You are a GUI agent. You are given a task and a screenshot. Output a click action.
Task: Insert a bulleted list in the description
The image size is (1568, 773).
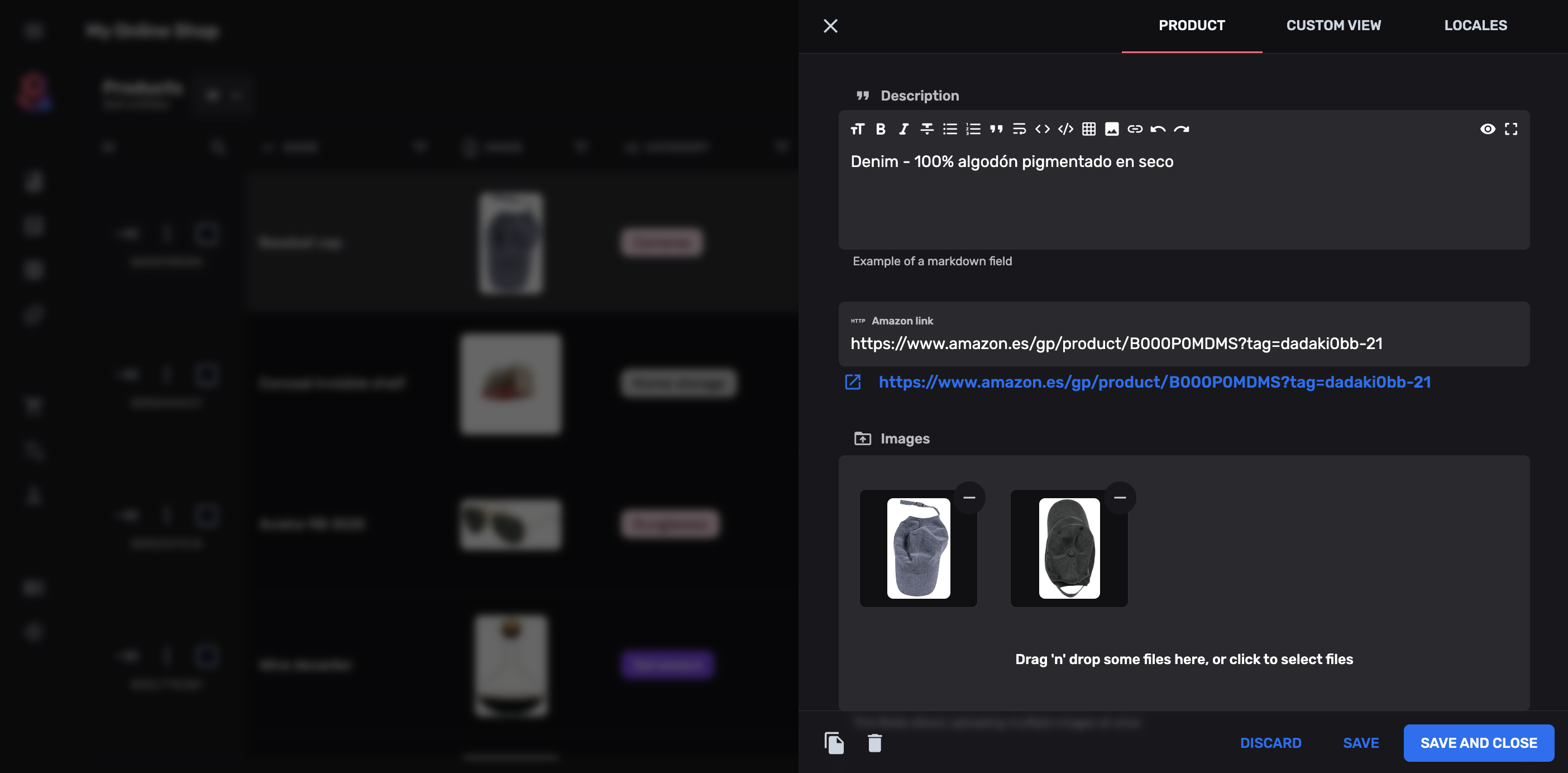tap(949, 128)
